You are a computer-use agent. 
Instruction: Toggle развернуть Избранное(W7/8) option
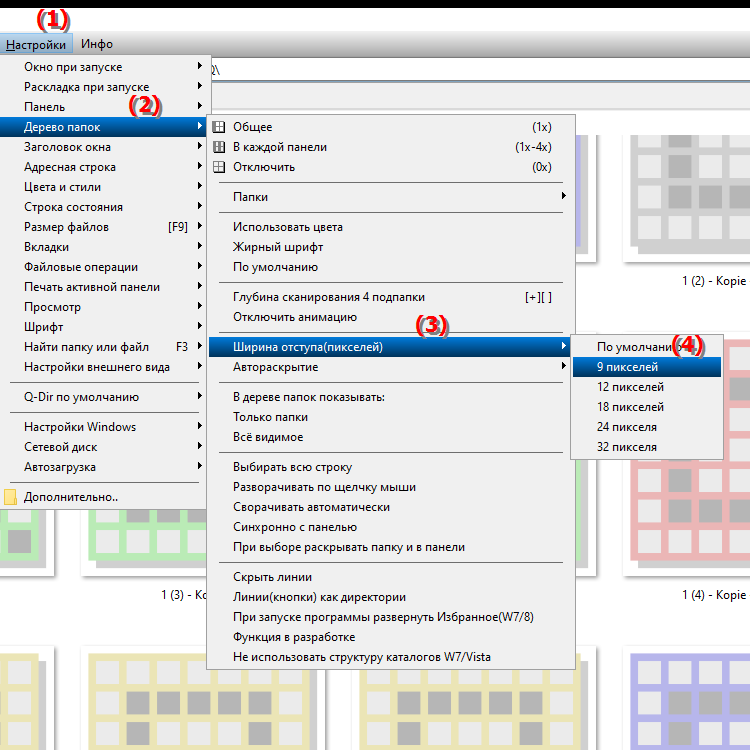coord(391,618)
